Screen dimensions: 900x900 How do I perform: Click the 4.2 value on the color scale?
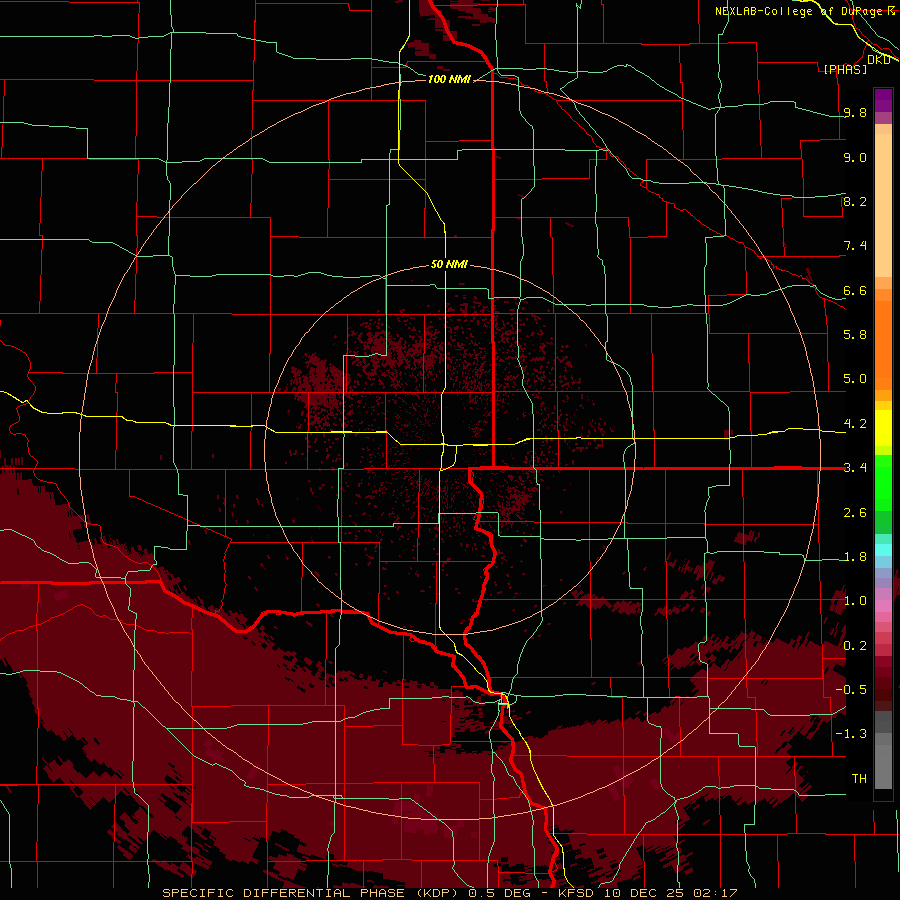(855, 424)
